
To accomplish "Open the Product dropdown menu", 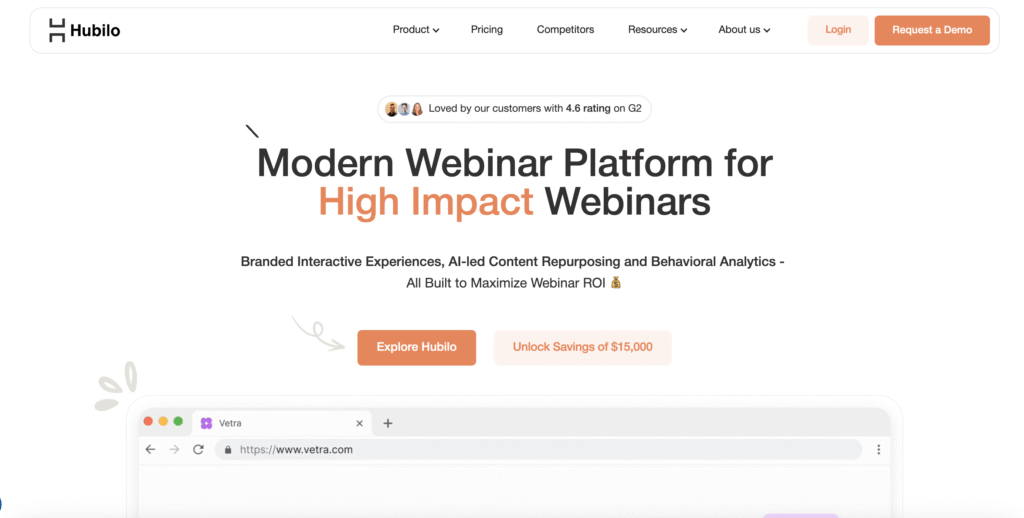I will coord(416,29).
